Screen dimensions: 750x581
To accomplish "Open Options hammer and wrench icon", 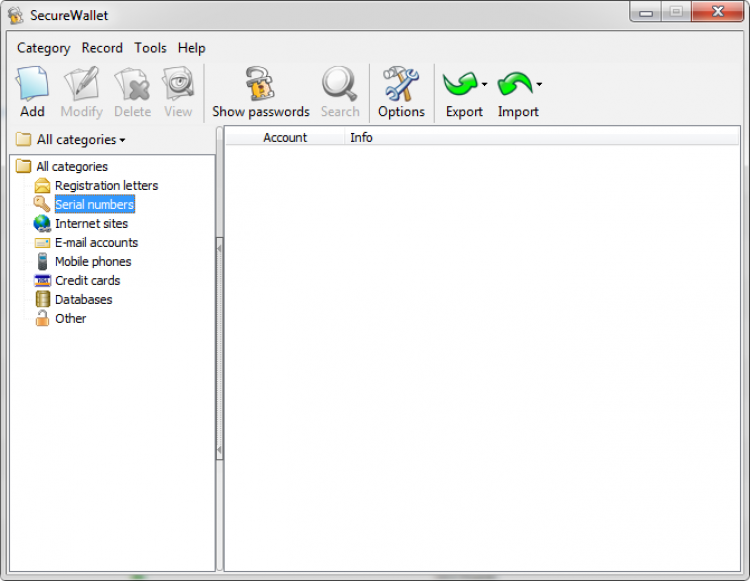I will coord(401,84).
